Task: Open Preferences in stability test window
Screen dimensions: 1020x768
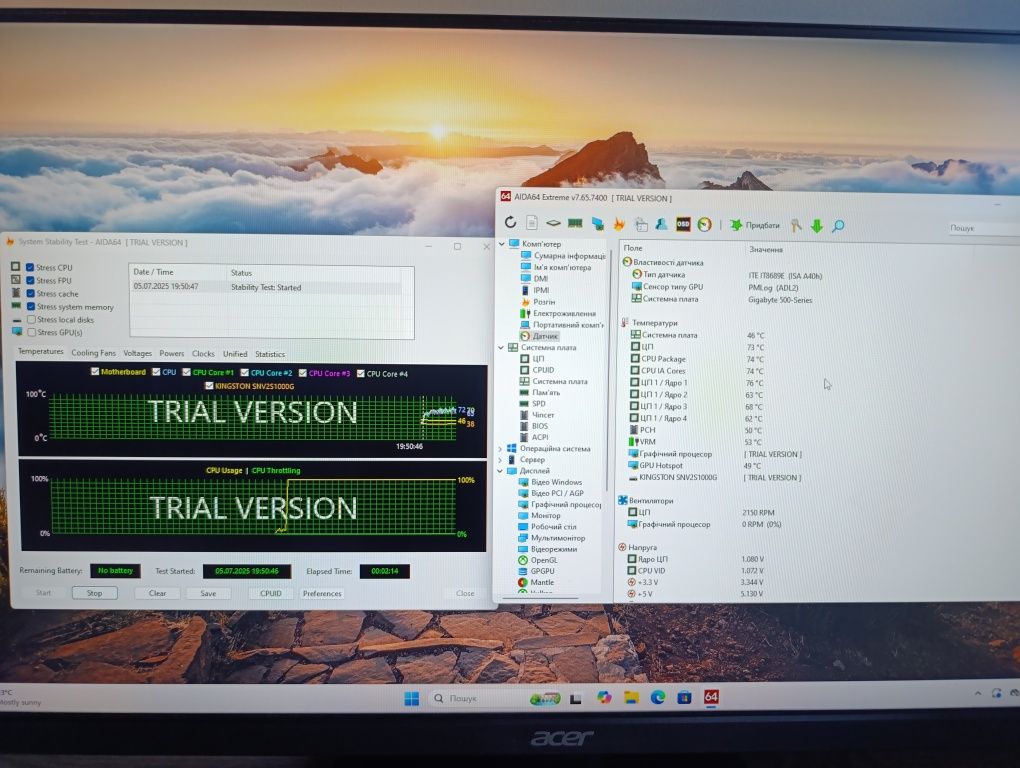Action: pos(322,594)
